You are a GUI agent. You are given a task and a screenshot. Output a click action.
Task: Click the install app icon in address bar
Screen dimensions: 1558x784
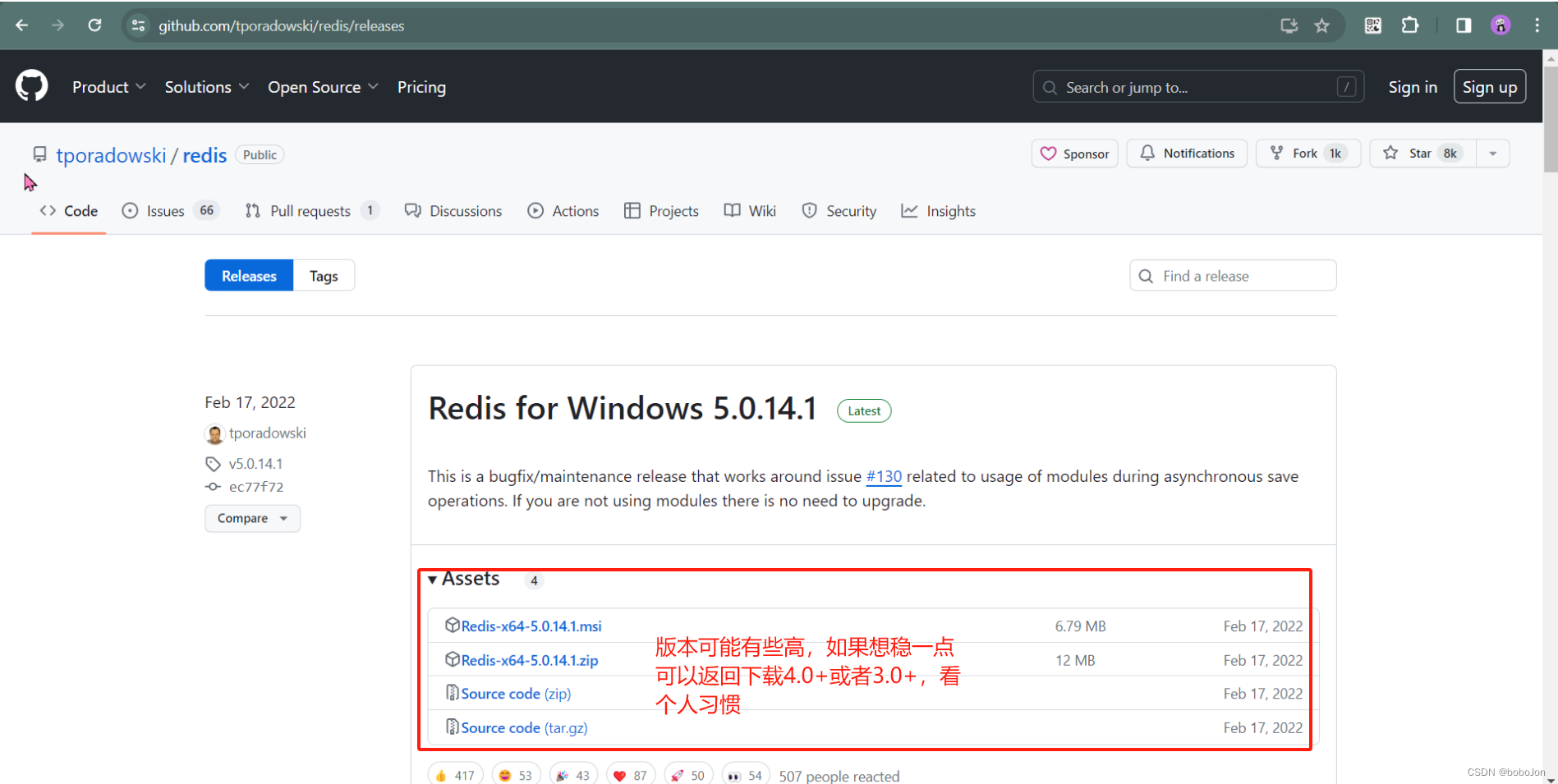coord(1289,25)
